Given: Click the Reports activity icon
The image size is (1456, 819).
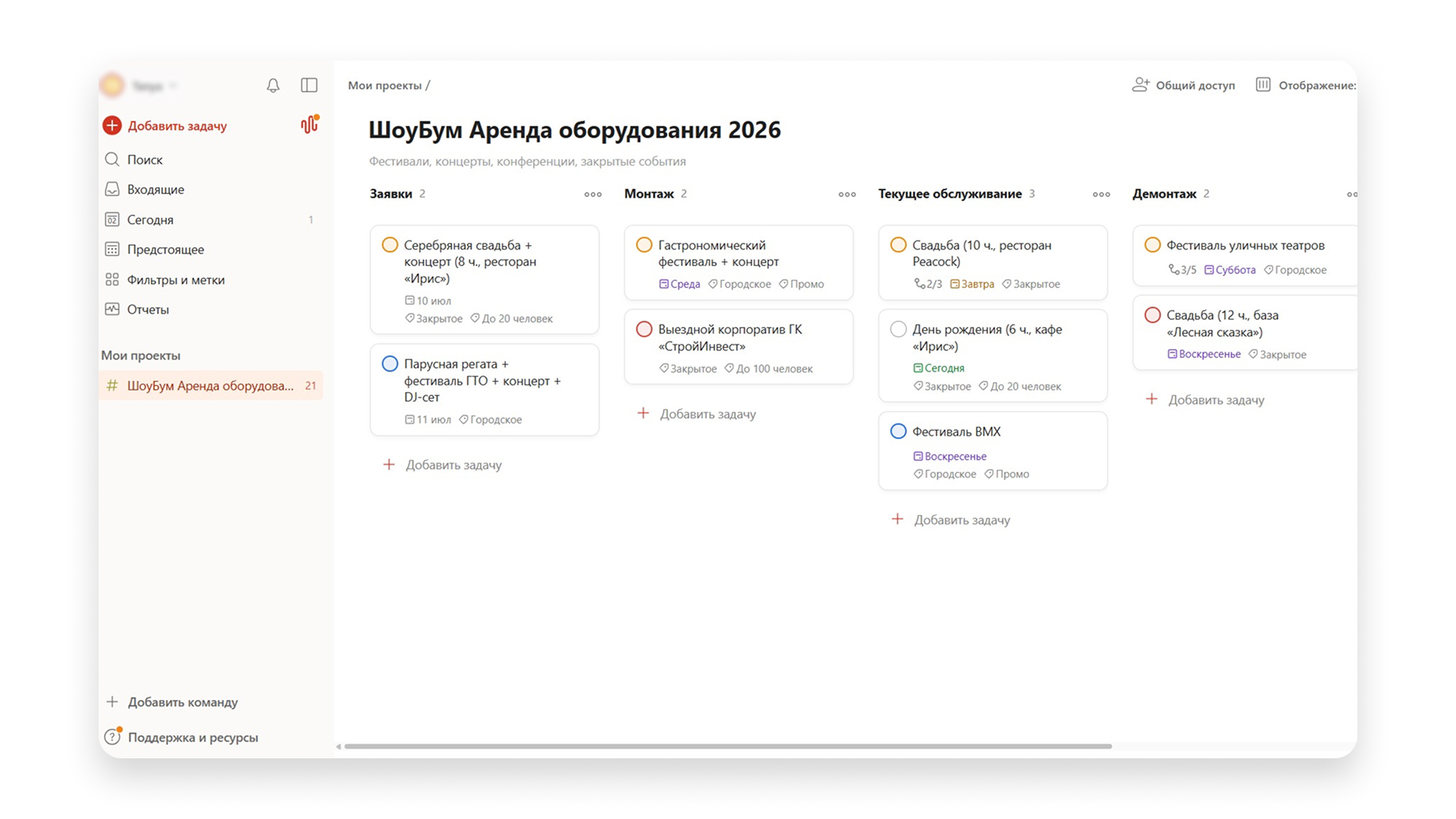Looking at the screenshot, I should click(112, 309).
